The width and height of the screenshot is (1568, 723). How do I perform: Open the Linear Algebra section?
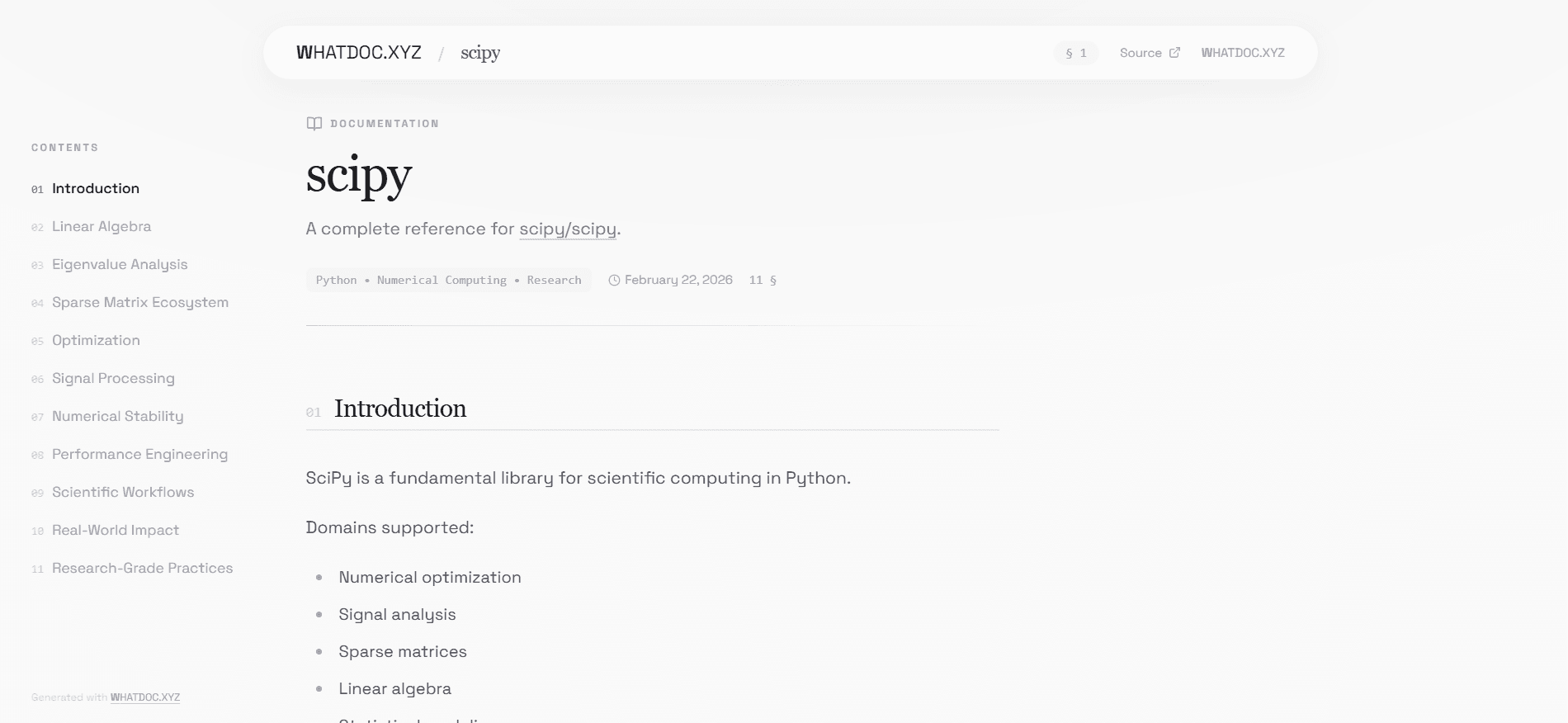click(x=102, y=226)
